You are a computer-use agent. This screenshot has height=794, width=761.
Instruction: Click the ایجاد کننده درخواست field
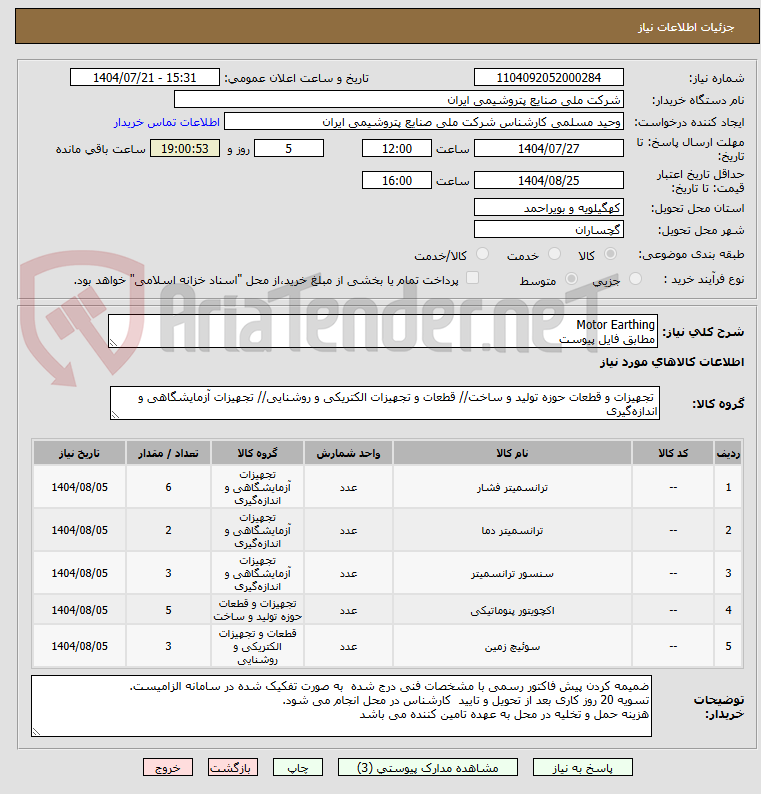point(424,122)
